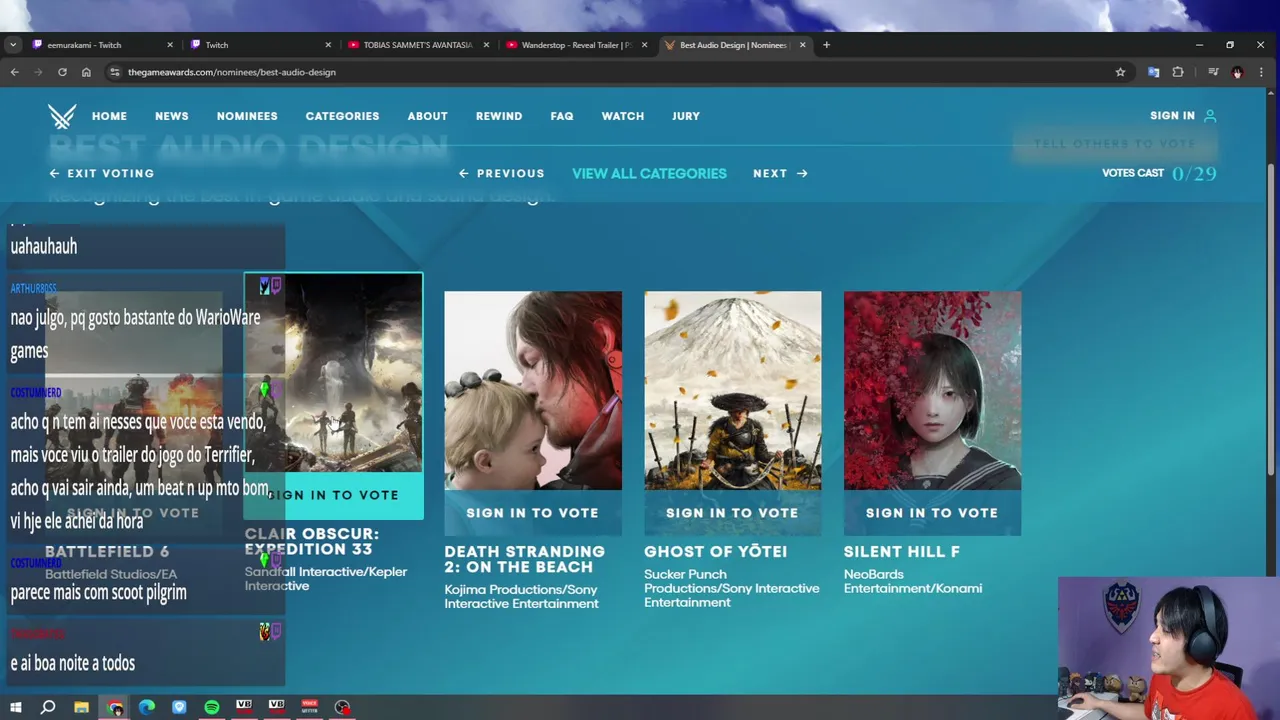Click the NeoBards Entertainment/Konami text
Screen dimensions: 1280x720
coord(913,581)
